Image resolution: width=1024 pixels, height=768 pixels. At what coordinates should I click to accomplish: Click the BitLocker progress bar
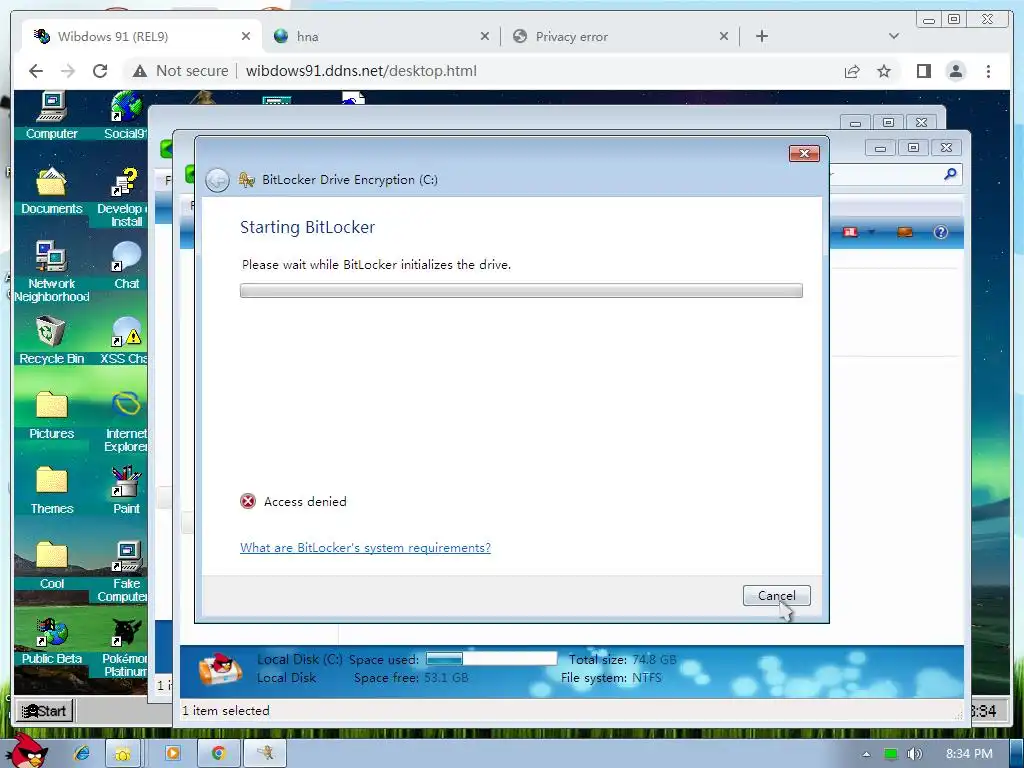521,291
